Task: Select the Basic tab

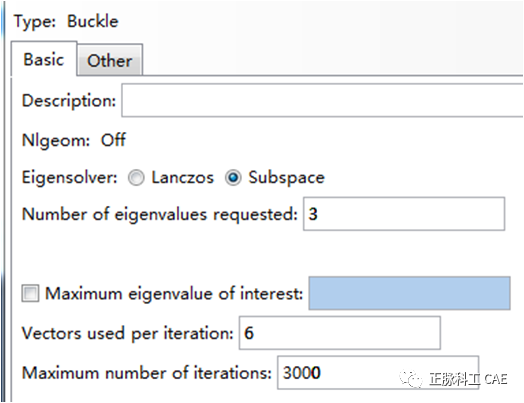Action: coord(44,59)
